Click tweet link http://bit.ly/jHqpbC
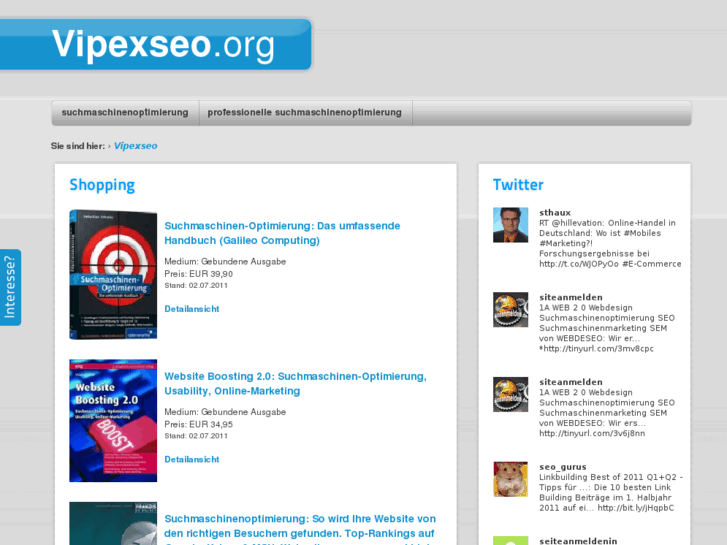727x545 pixels. click(x=636, y=508)
